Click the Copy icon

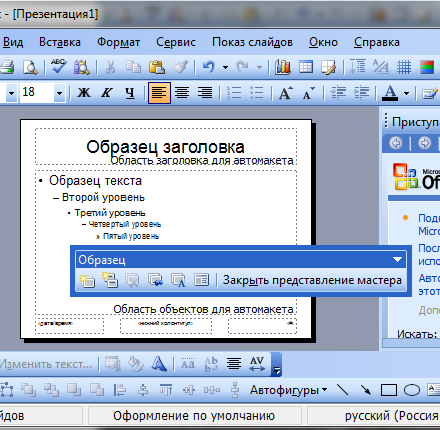click(x=133, y=67)
